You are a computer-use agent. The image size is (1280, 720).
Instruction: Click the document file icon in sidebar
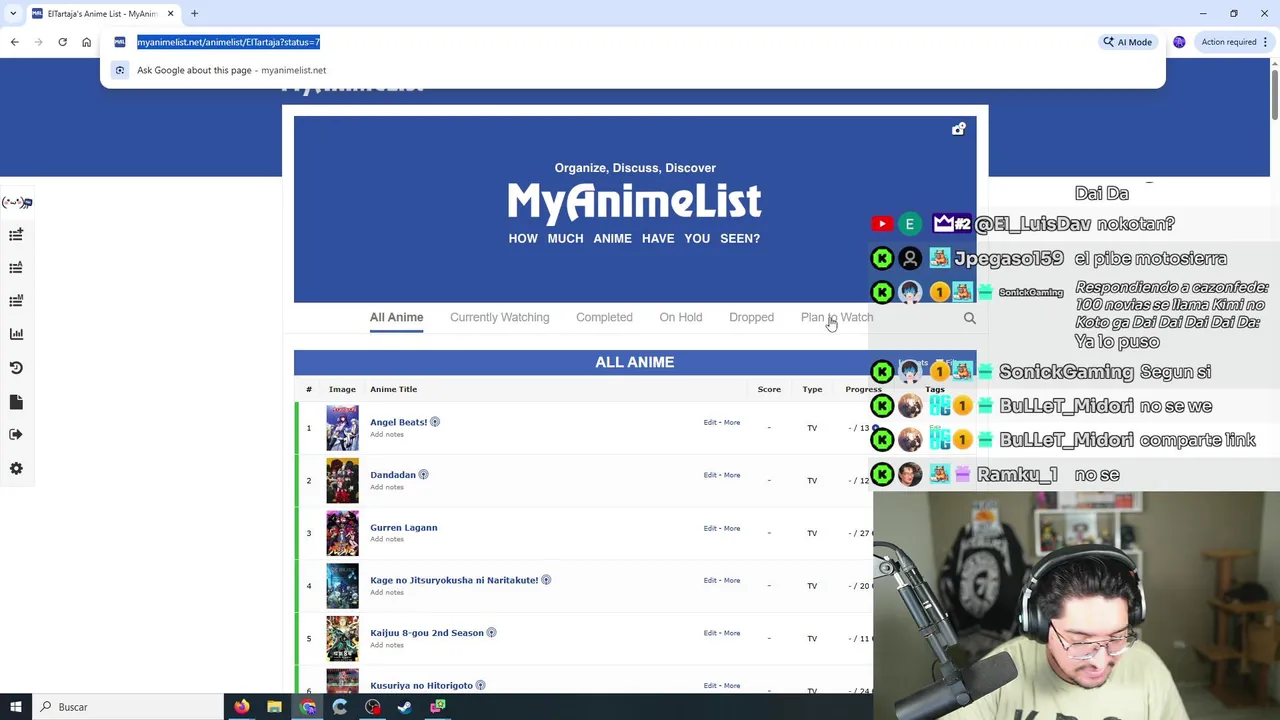click(x=16, y=401)
